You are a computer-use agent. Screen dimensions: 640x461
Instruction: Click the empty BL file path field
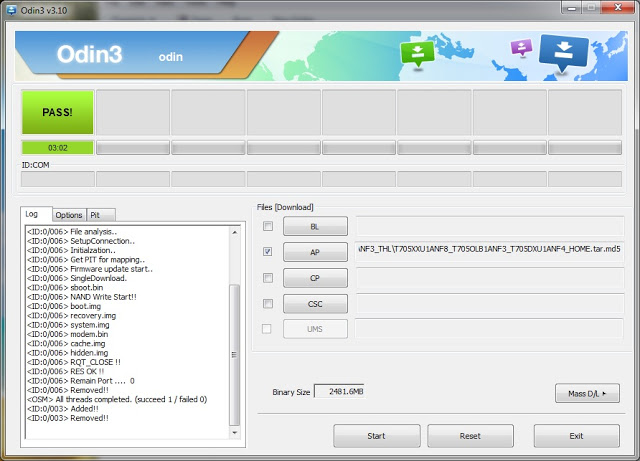click(x=490, y=226)
